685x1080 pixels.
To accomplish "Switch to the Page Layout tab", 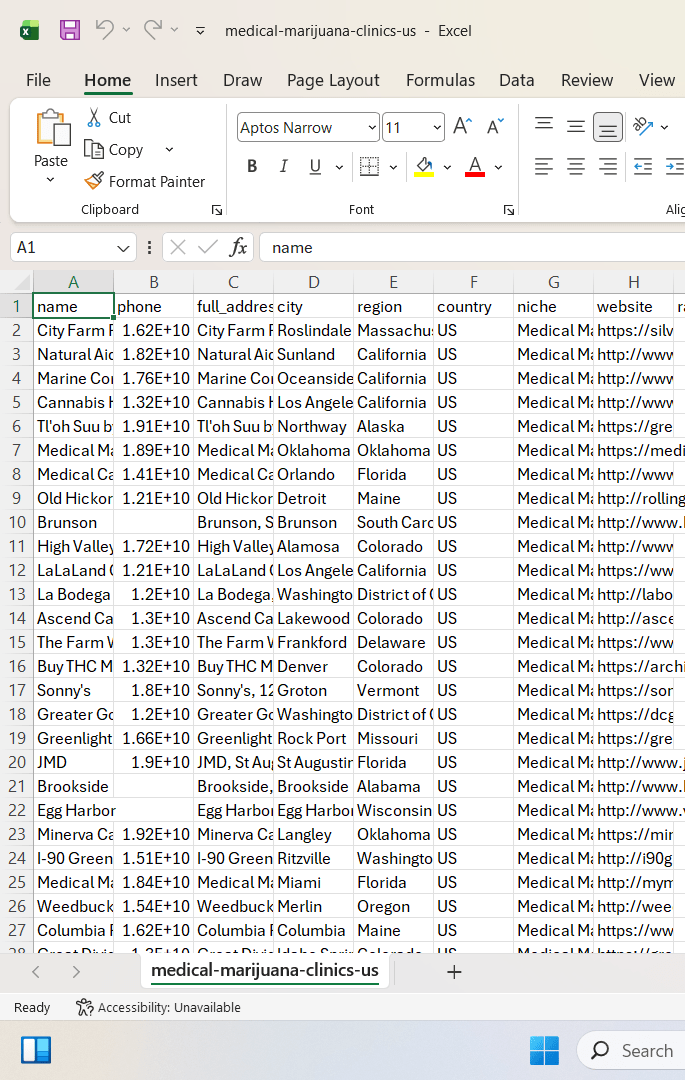I will [333, 81].
